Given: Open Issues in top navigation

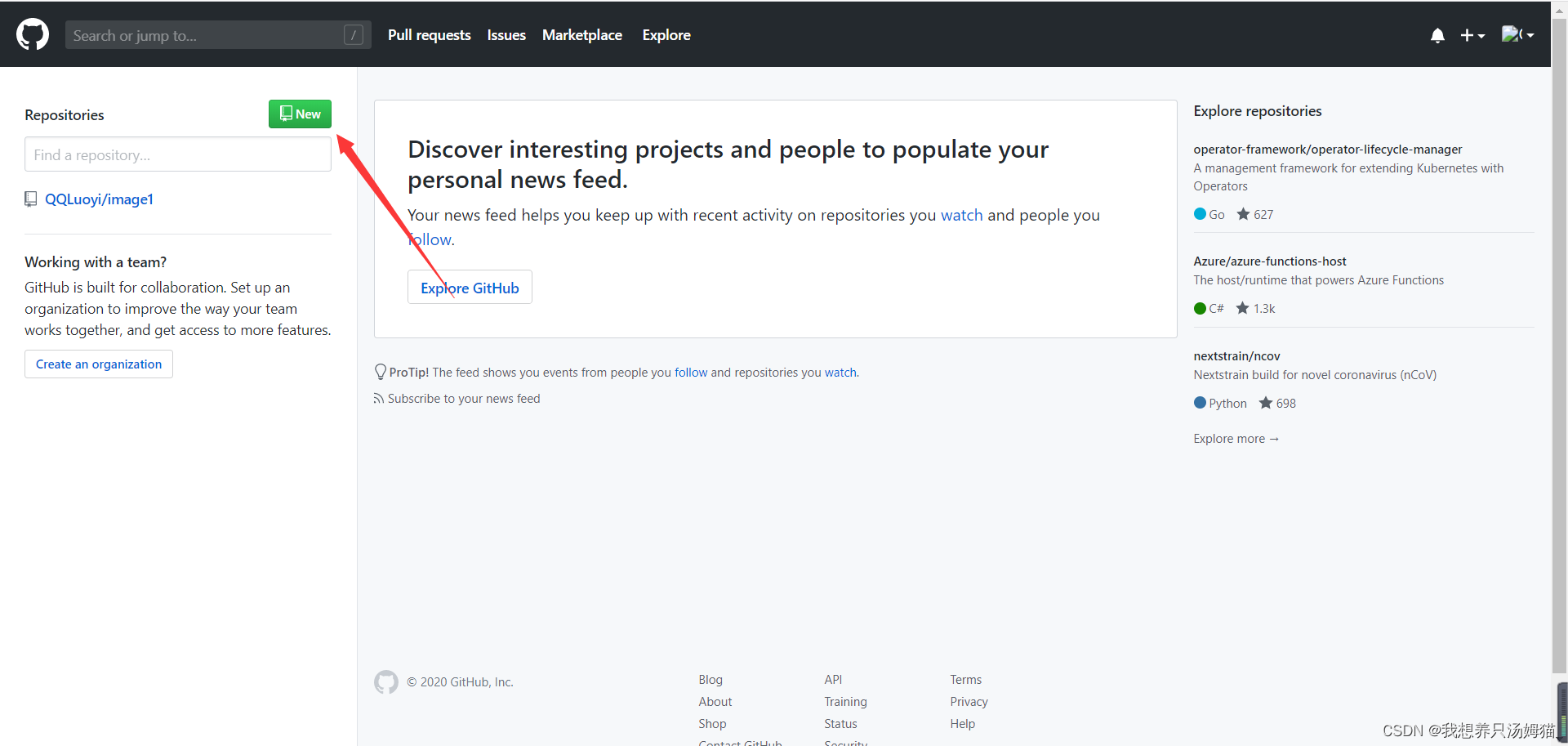Looking at the screenshot, I should [x=506, y=35].
